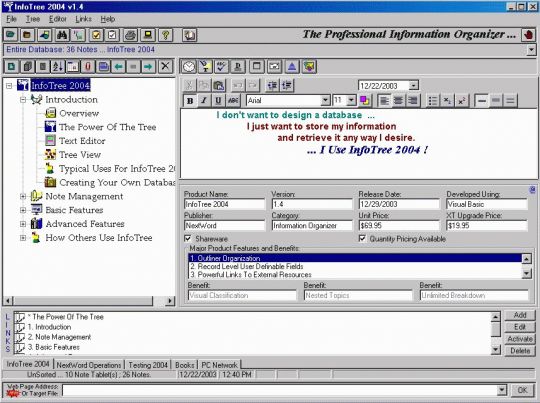
Task: Switch to PC Network tab
Action: (219, 365)
